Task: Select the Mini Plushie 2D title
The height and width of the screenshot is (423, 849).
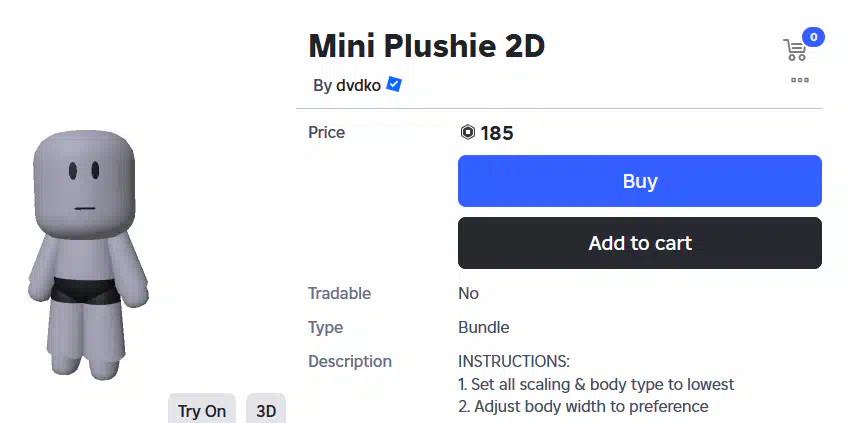Action: [427, 47]
